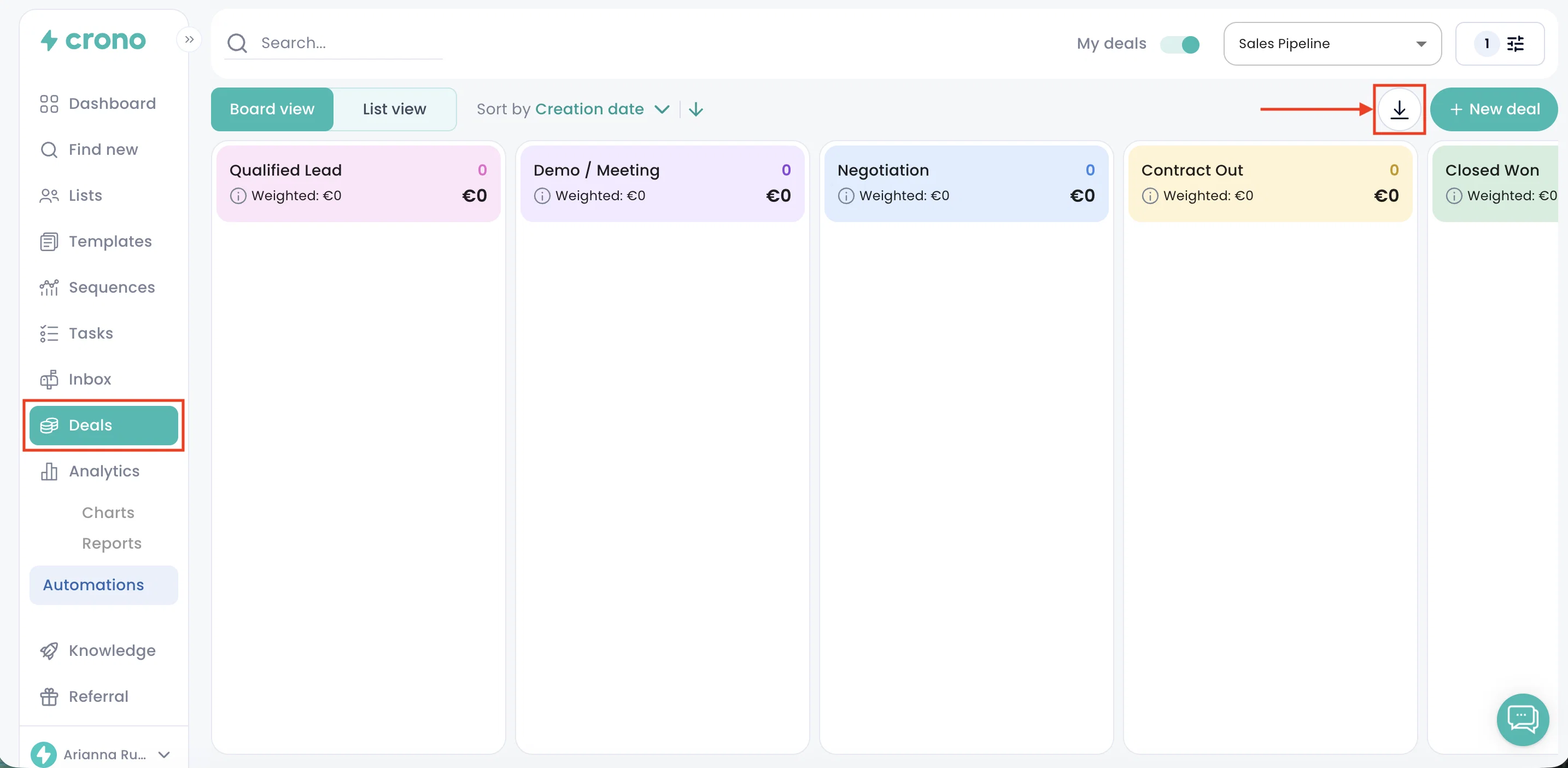Toggle the My deals switch off
The height and width of the screenshot is (768, 1568).
(1180, 44)
